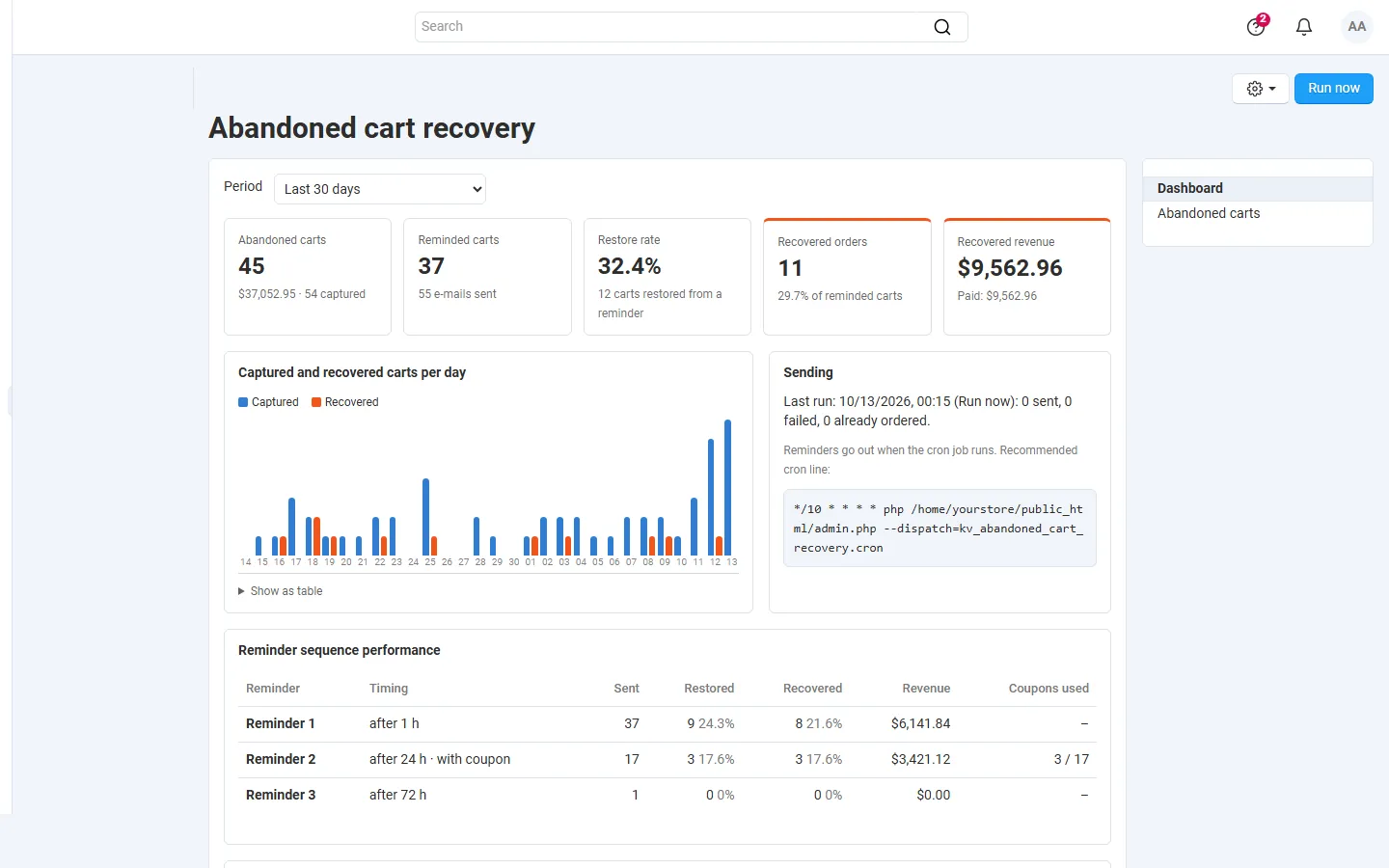The image size is (1389, 868).
Task: Click the Reminded carts stat card
Action: [x=487, y=277]
